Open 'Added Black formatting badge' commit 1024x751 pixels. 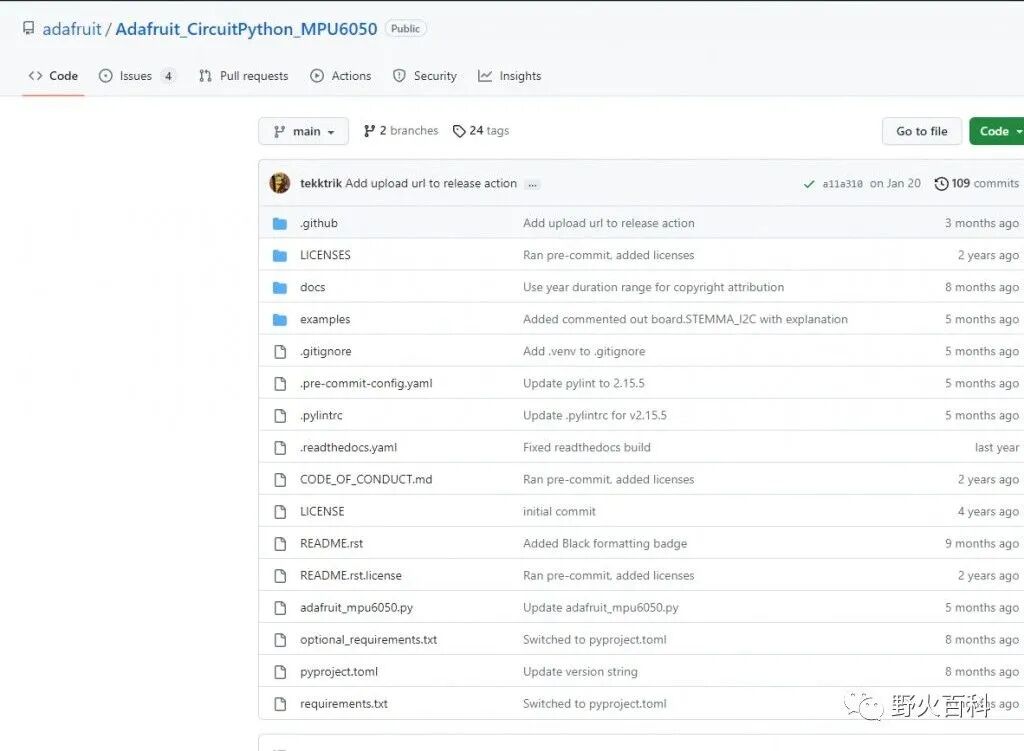[605, 543]
